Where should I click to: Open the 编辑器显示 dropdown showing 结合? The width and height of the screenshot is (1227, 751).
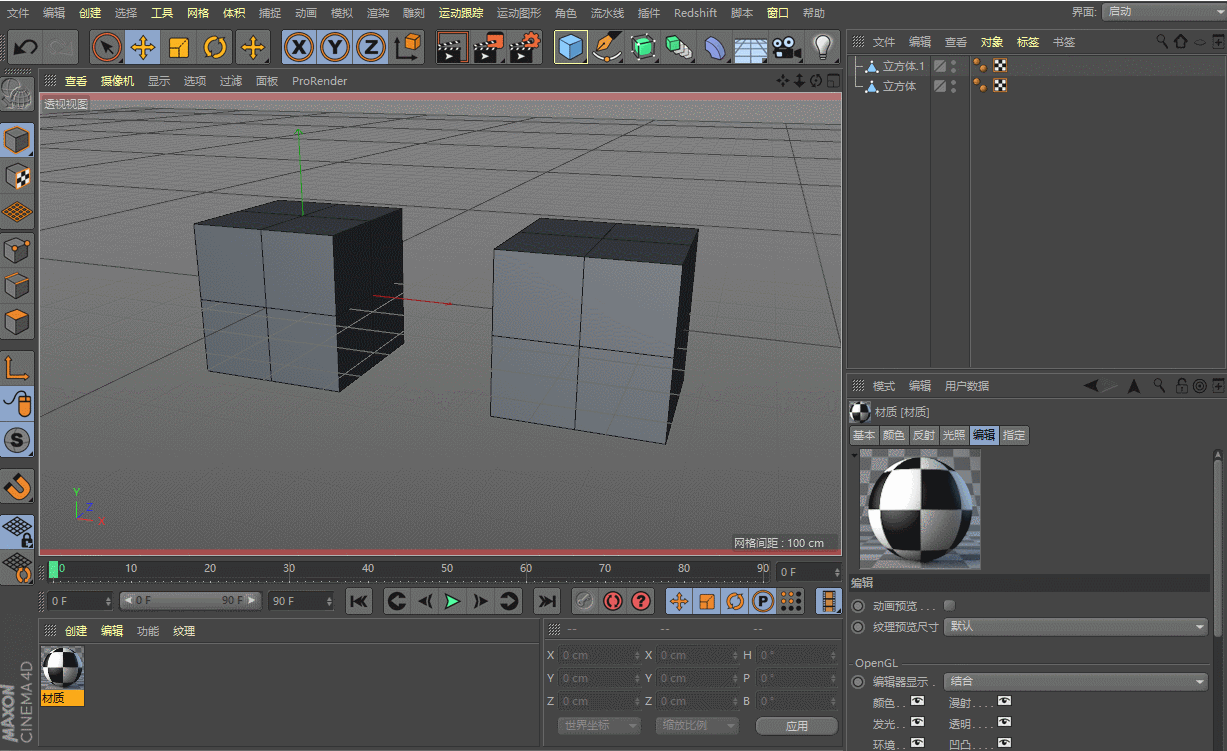tap(1077, 681)
